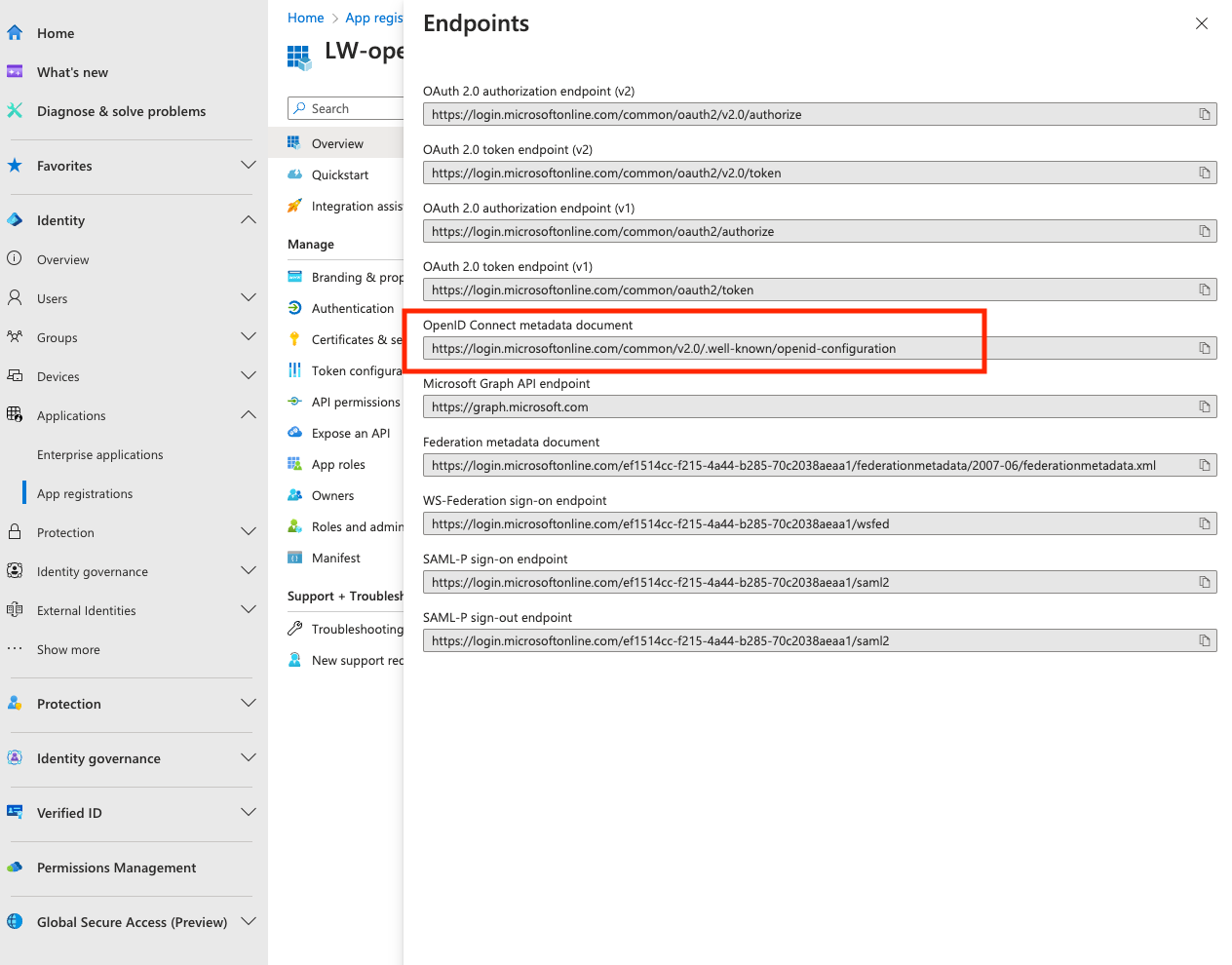Screen dimensions: 1232x965
Task: Copy the OAuth 2.0 token endpoint (v1) URL
Action: click(x=1205, y=289)
